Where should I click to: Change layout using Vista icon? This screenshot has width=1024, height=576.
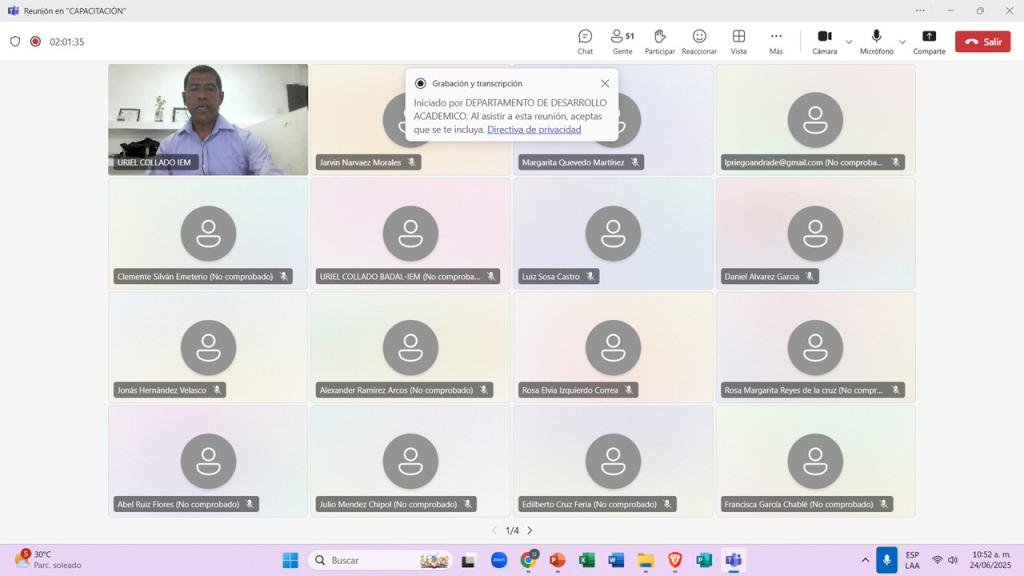coord(738,41)
